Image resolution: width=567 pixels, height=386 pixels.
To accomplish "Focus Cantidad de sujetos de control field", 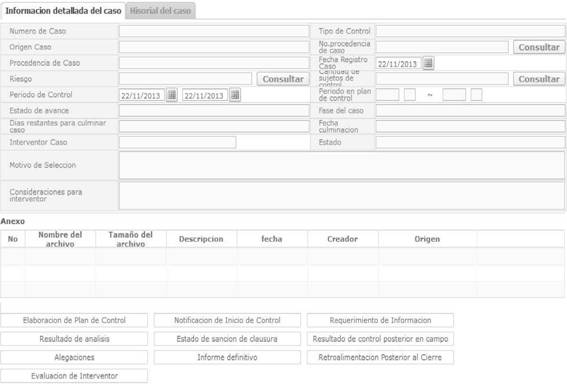I will [442, 79].
